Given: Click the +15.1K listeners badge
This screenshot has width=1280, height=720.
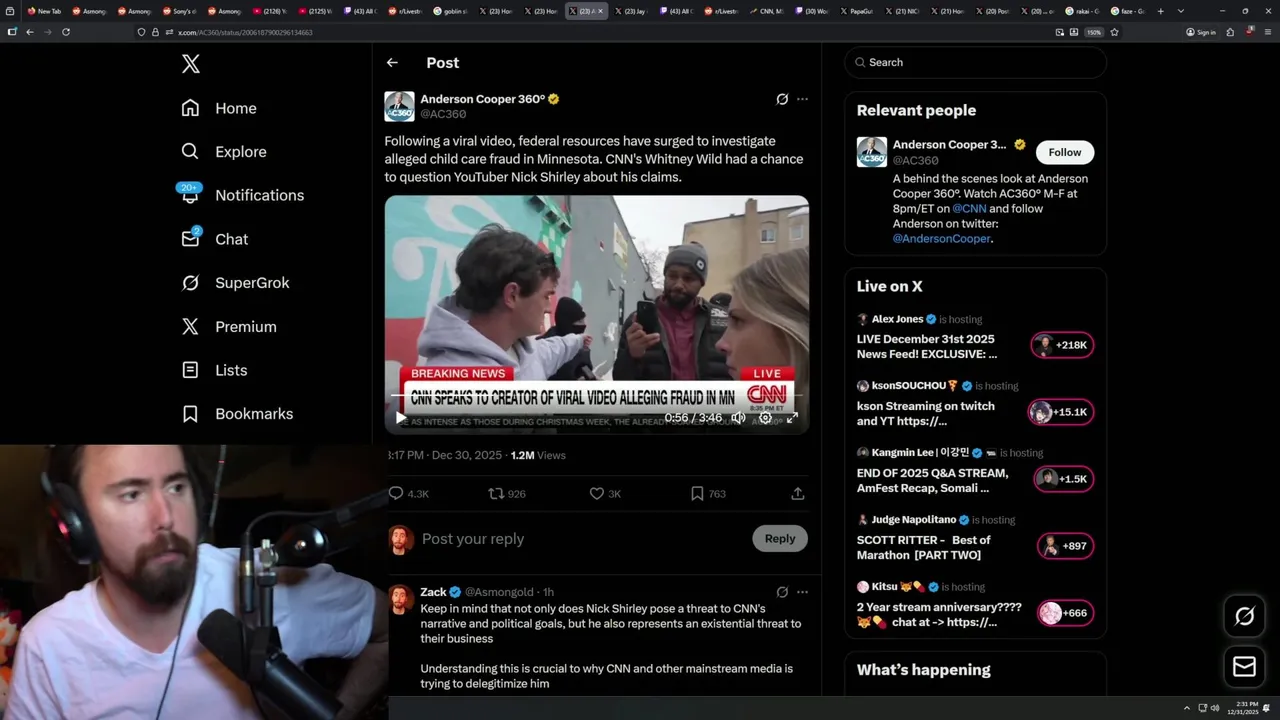Looking at the screenshot, I should coord(1061,412).
